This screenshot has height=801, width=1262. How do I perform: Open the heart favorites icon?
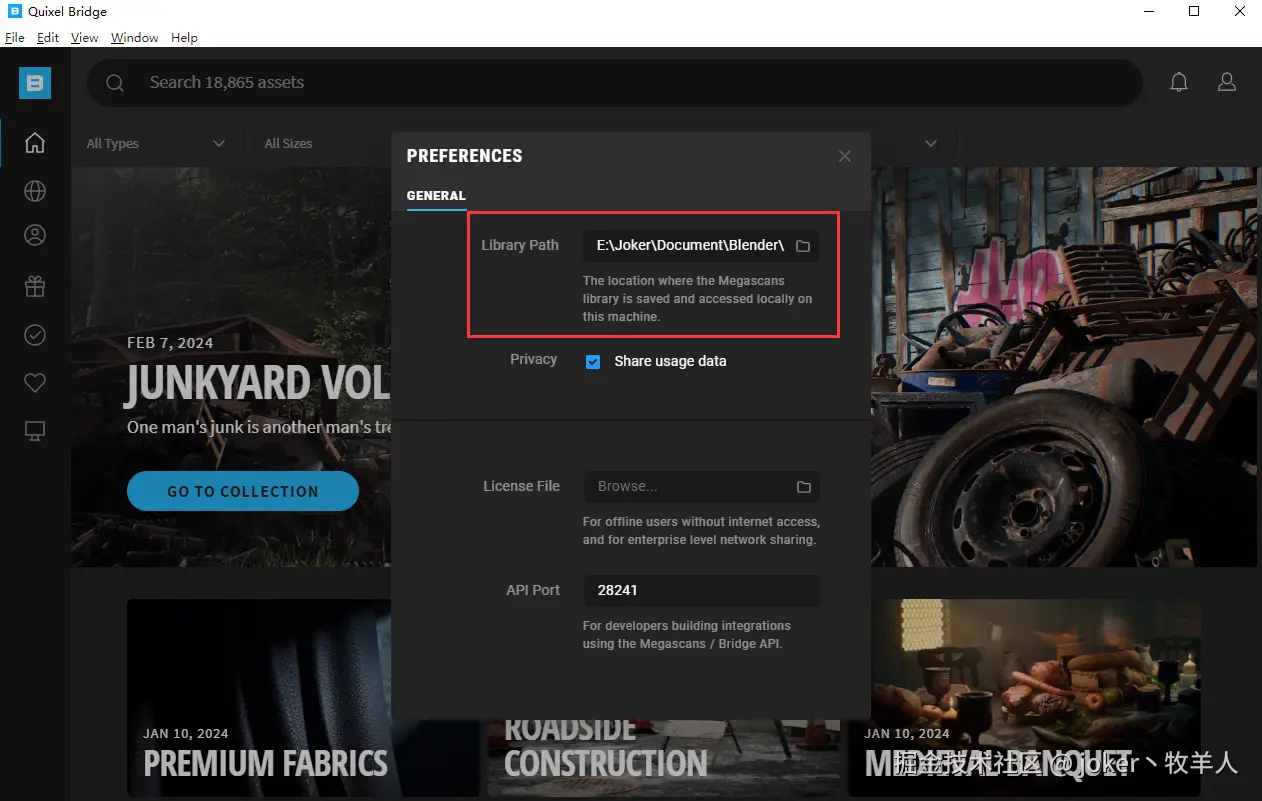tap(35, 383)
